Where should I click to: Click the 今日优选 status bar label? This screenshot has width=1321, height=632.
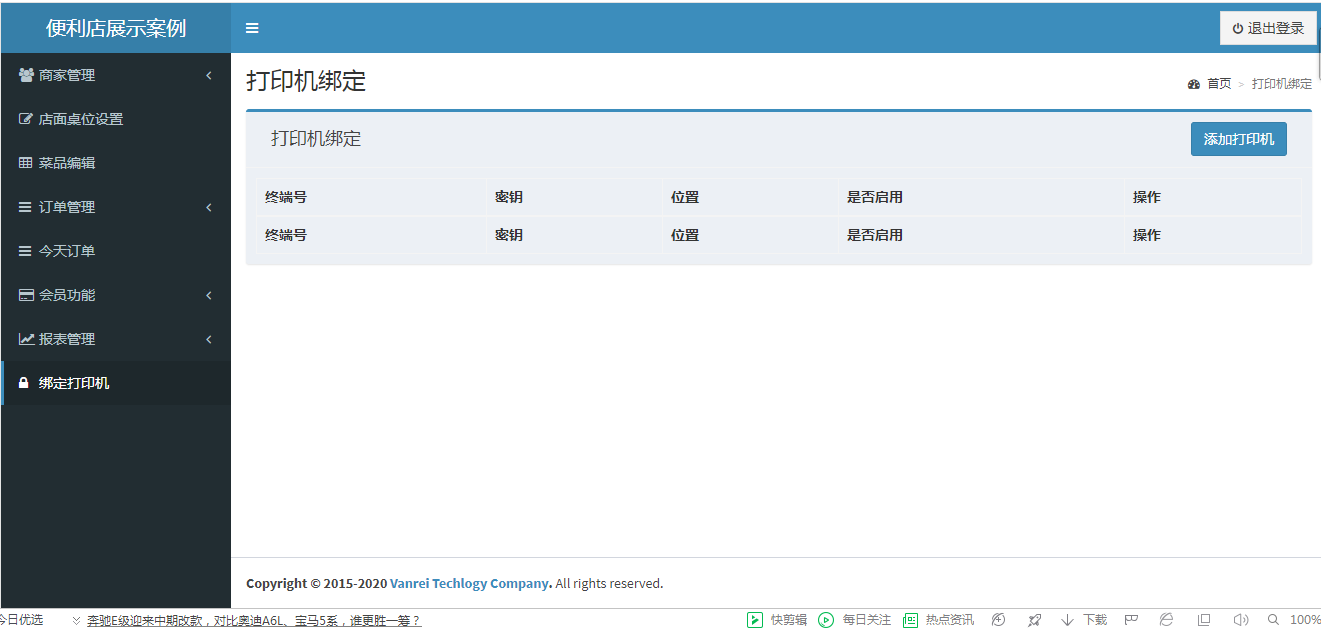(x=21, y=620)
